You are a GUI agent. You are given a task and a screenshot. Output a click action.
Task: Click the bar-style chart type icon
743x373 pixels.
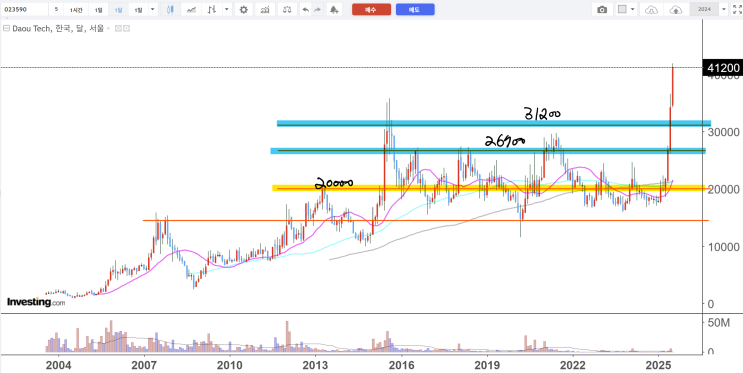click(x=213, y=9)
